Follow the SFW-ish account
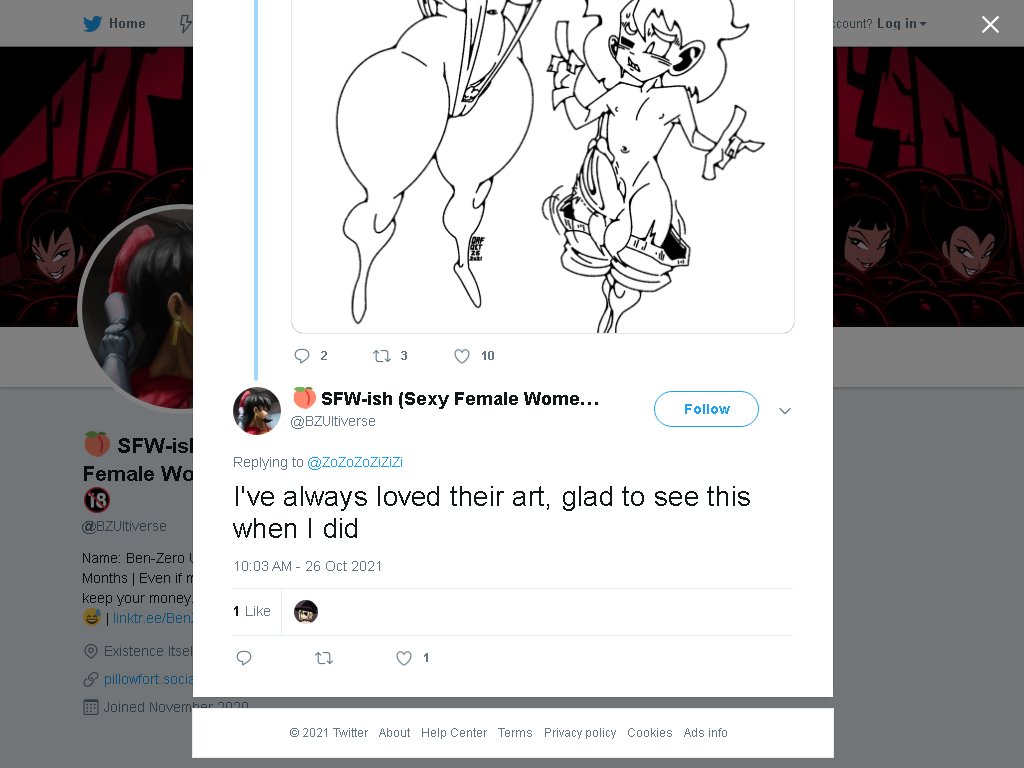The width and height of the screenshot is (1024, 768). click(706, 409)
